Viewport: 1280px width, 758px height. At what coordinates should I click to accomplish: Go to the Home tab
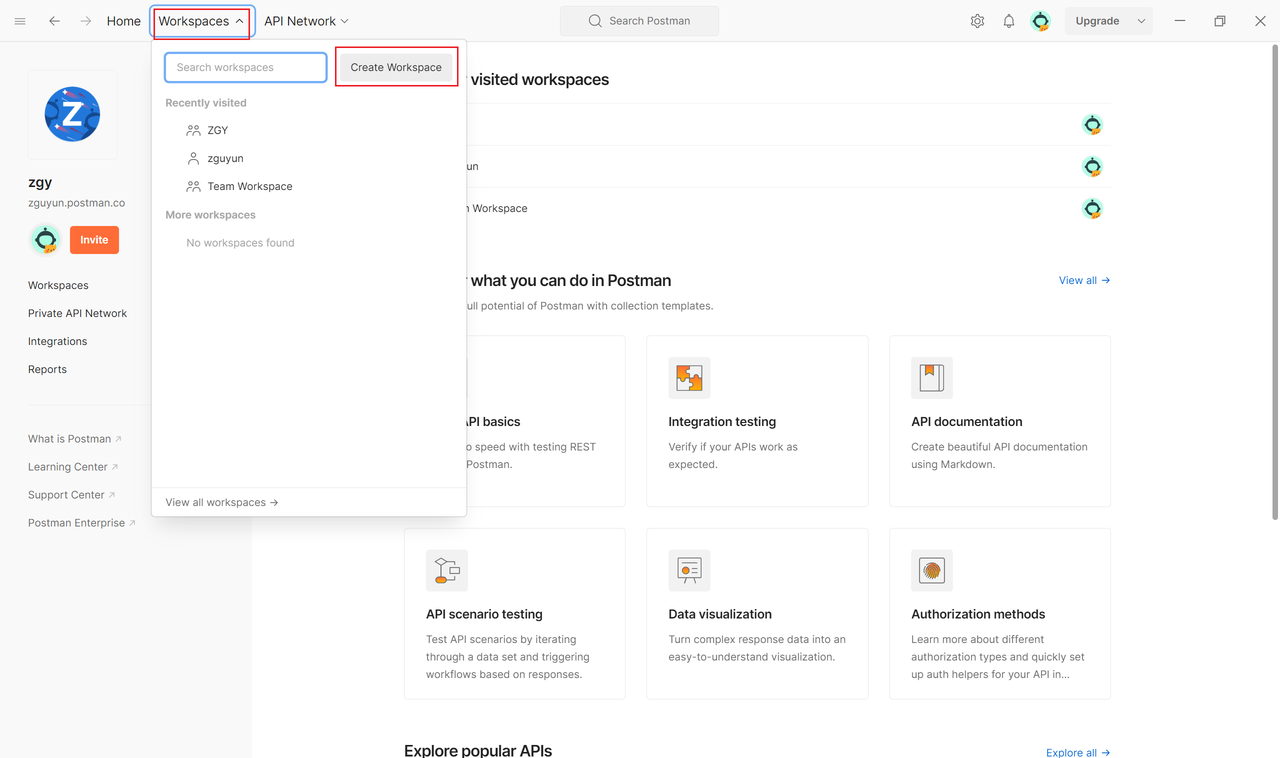click(x=124, y=21)
